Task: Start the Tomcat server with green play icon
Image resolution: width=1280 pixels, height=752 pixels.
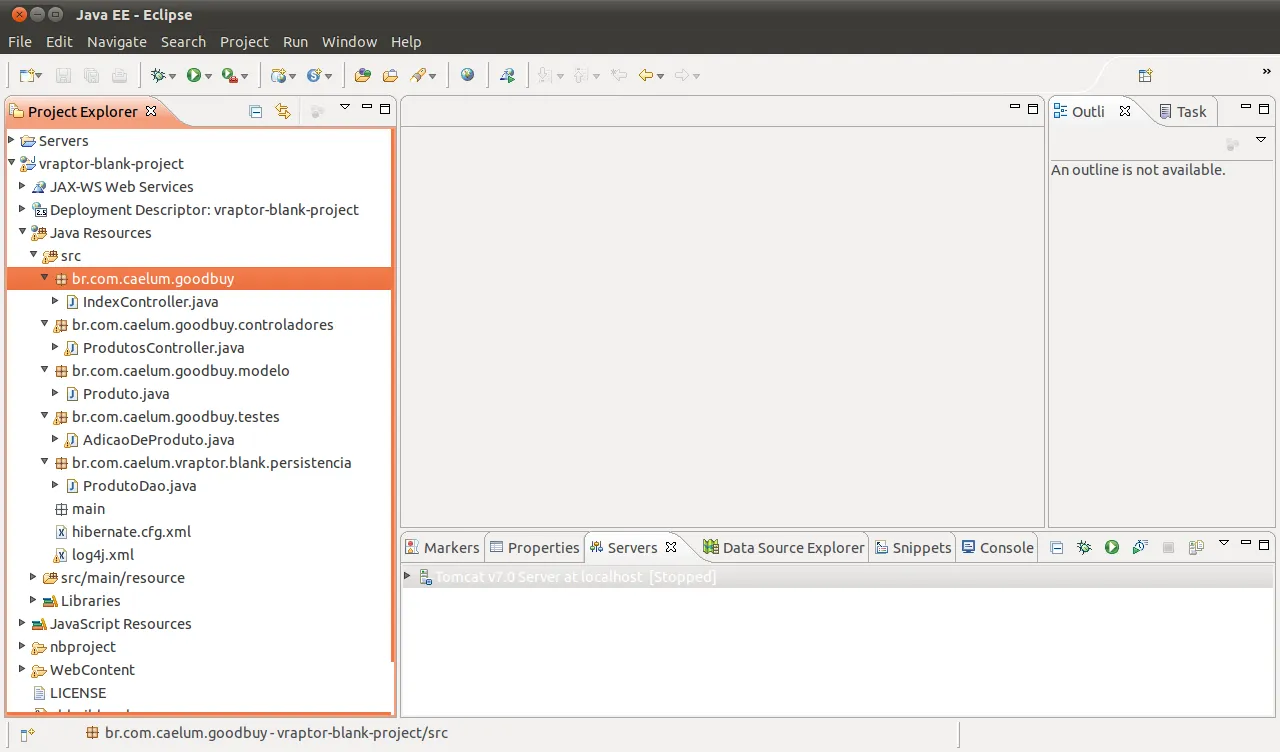Action: click(x=1111, y=547)
